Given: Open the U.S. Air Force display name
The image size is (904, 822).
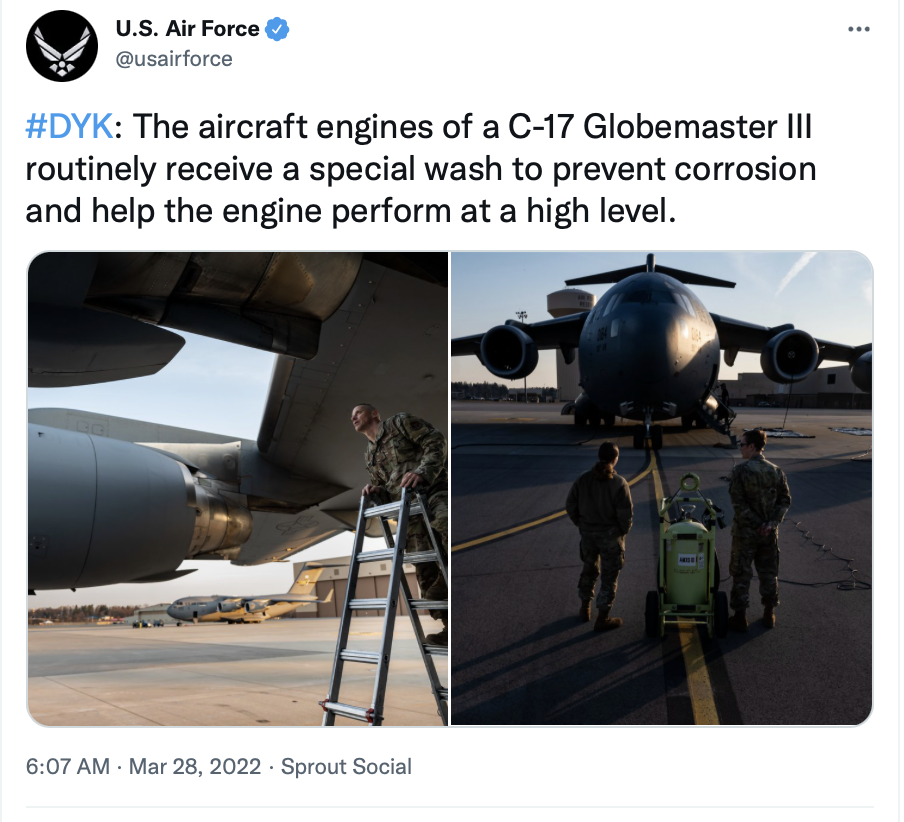Looking at the screenshot, I should (x=187, y=28).
